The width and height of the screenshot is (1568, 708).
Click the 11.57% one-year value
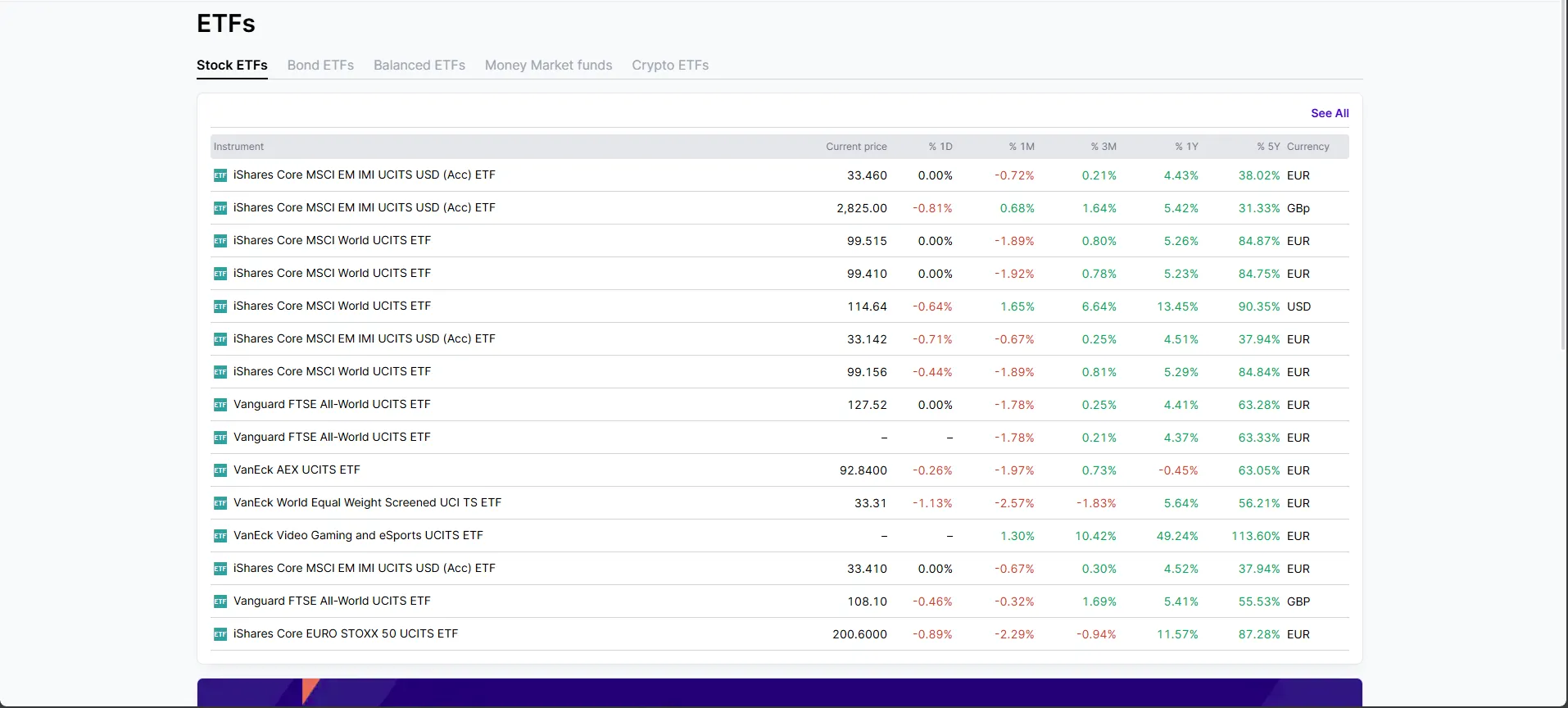pyautogui.click(x=1177, y=634)
